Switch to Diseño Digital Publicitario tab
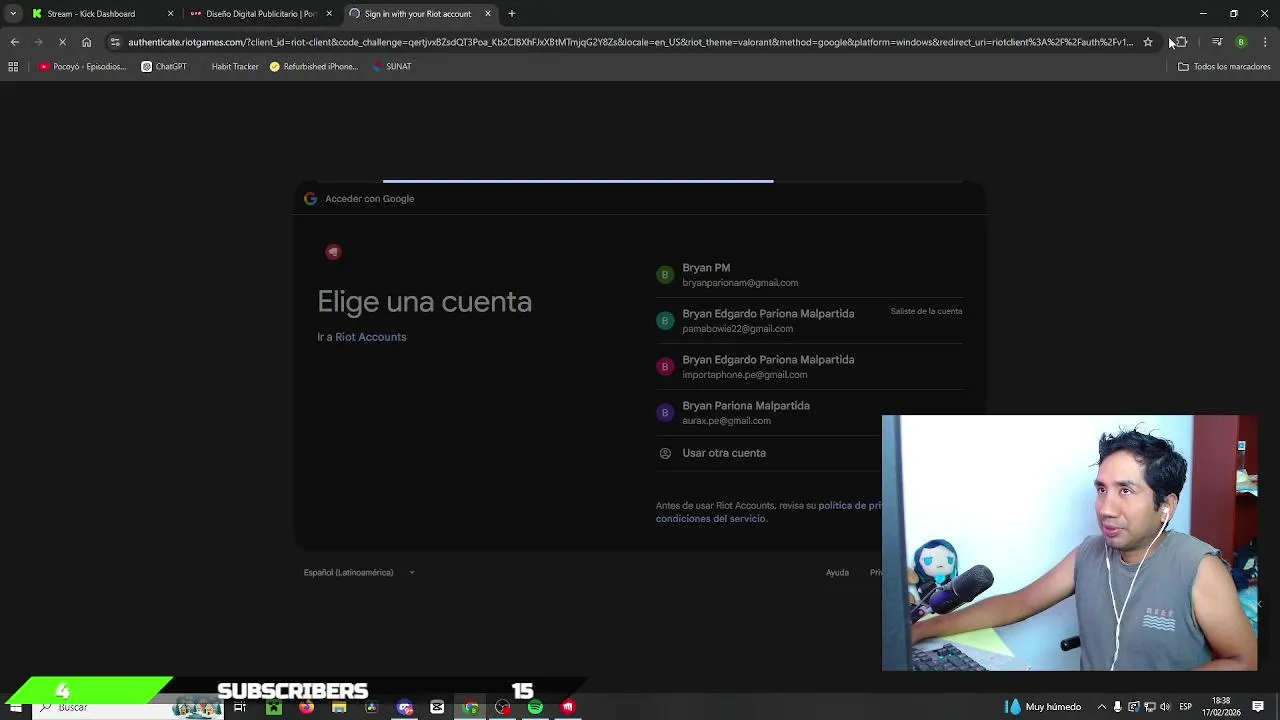 pyautogui.click(x=260, y=14)
